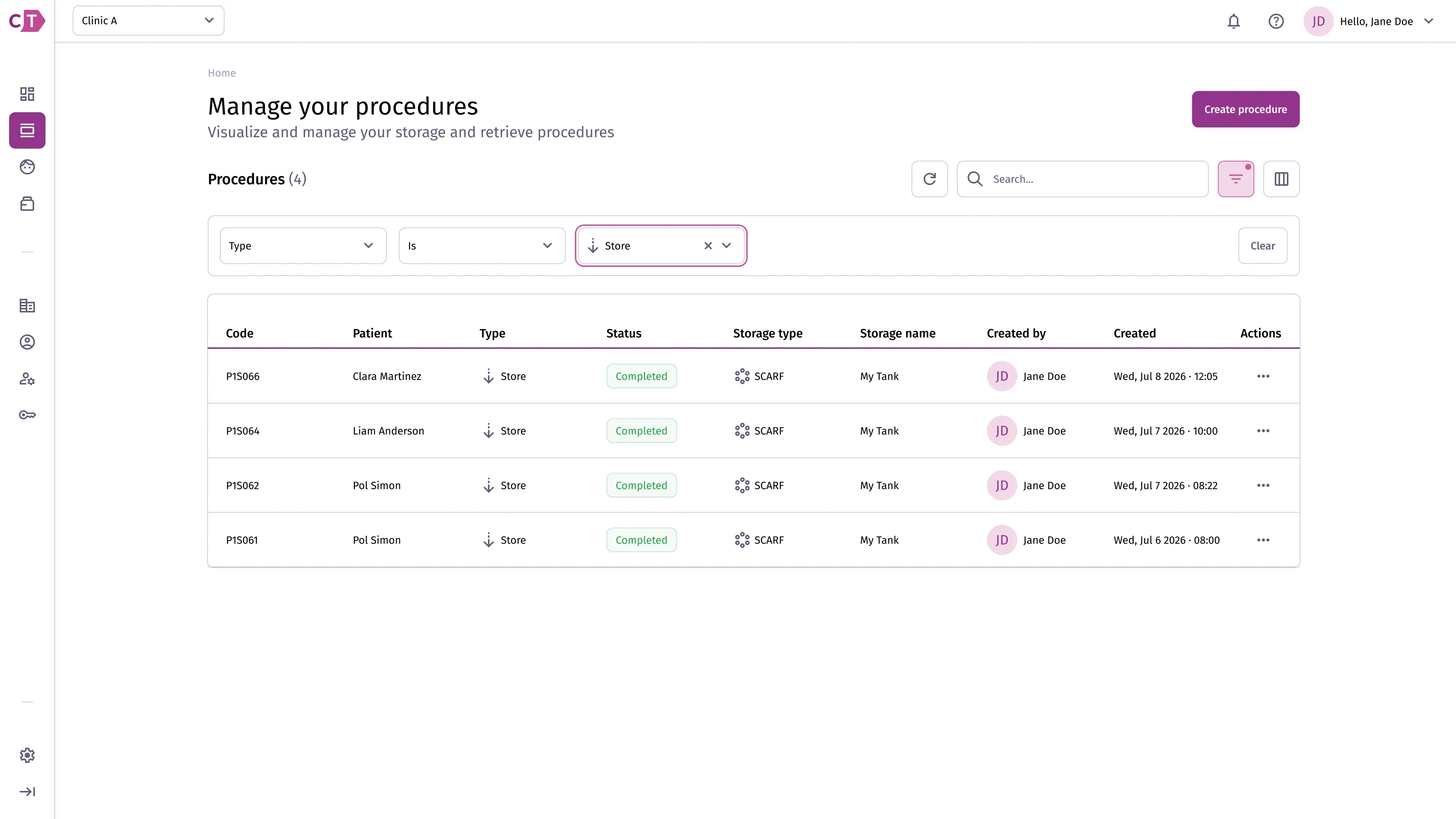Screen dimensions: 1456x819
Task: Open actions menu for P1S061
Action: pyautogui.click(x=1263, y=540)
